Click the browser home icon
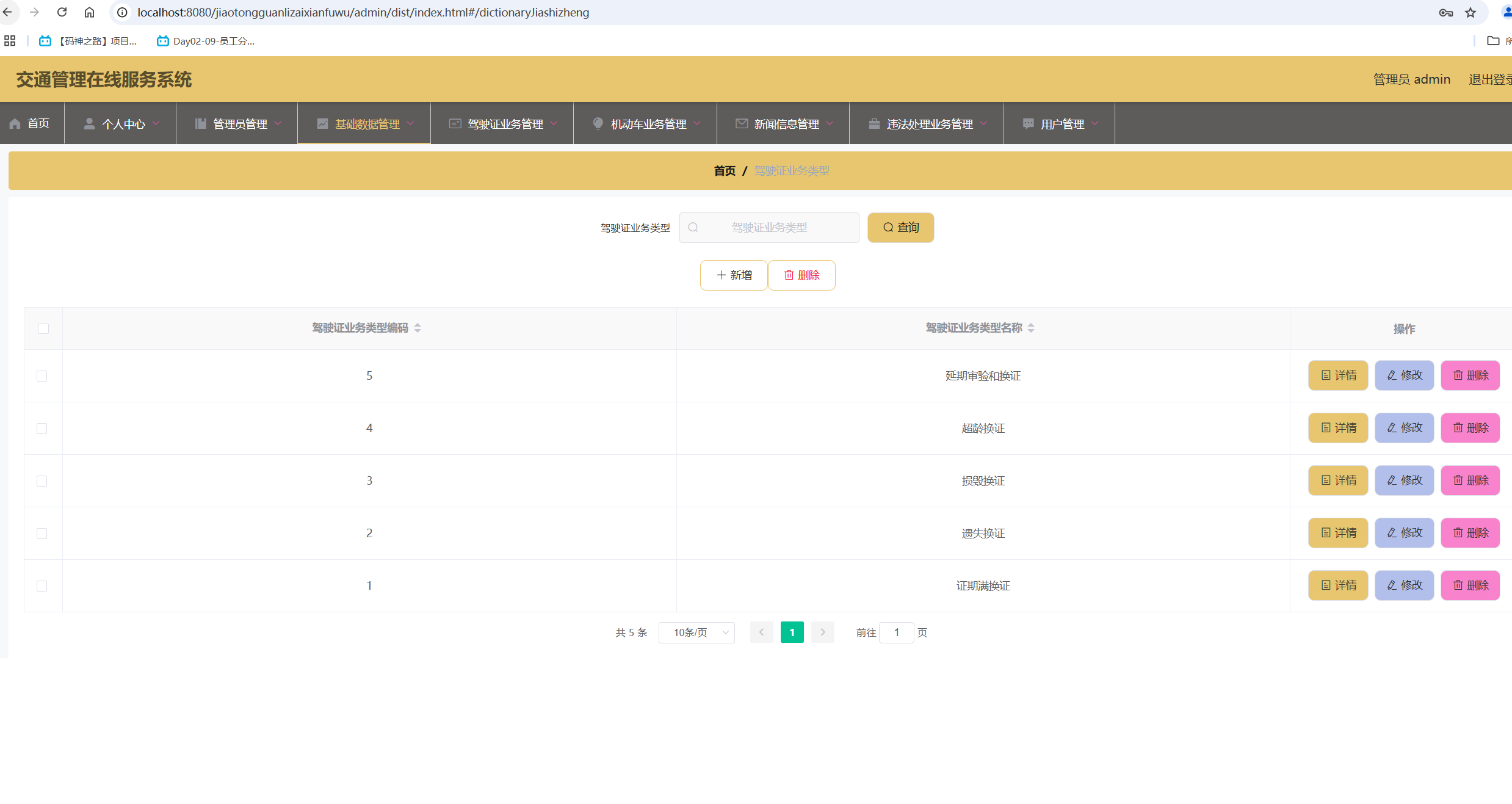The image size is (1512, 804). (89, 12)
